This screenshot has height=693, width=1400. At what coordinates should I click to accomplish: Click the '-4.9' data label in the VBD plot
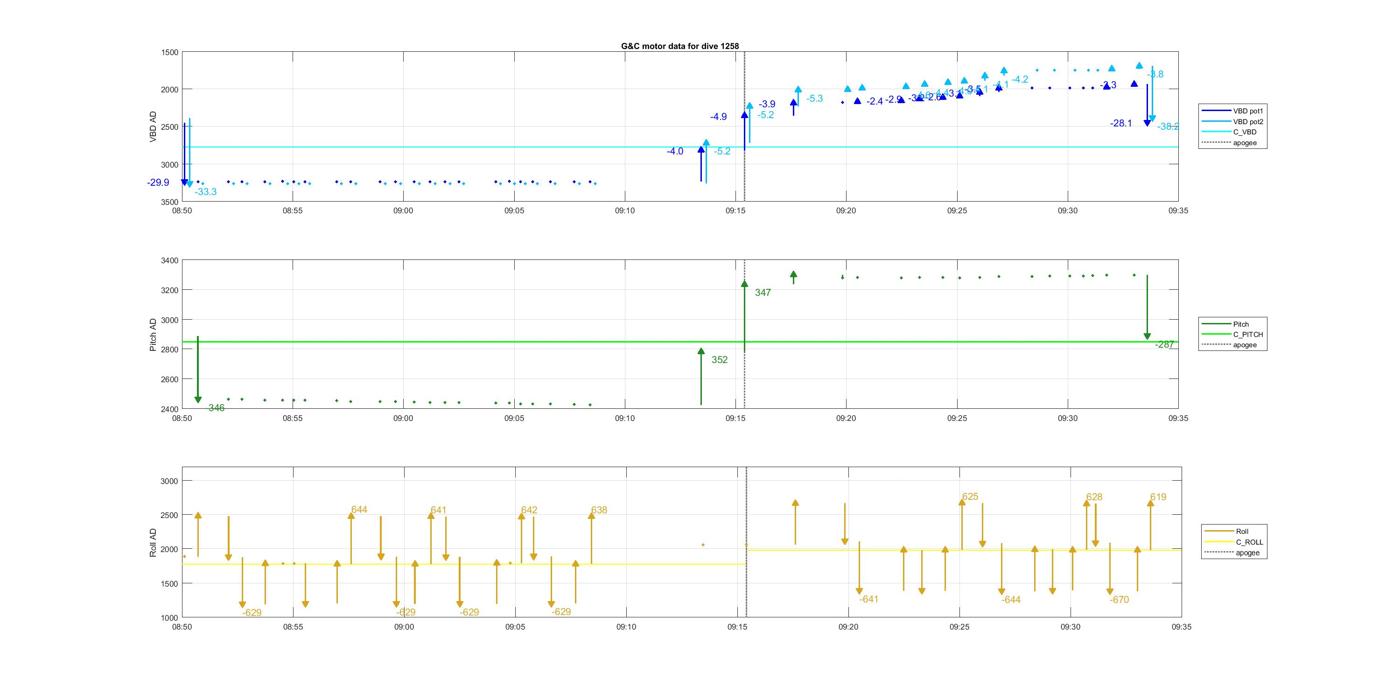tap(718, 117)
